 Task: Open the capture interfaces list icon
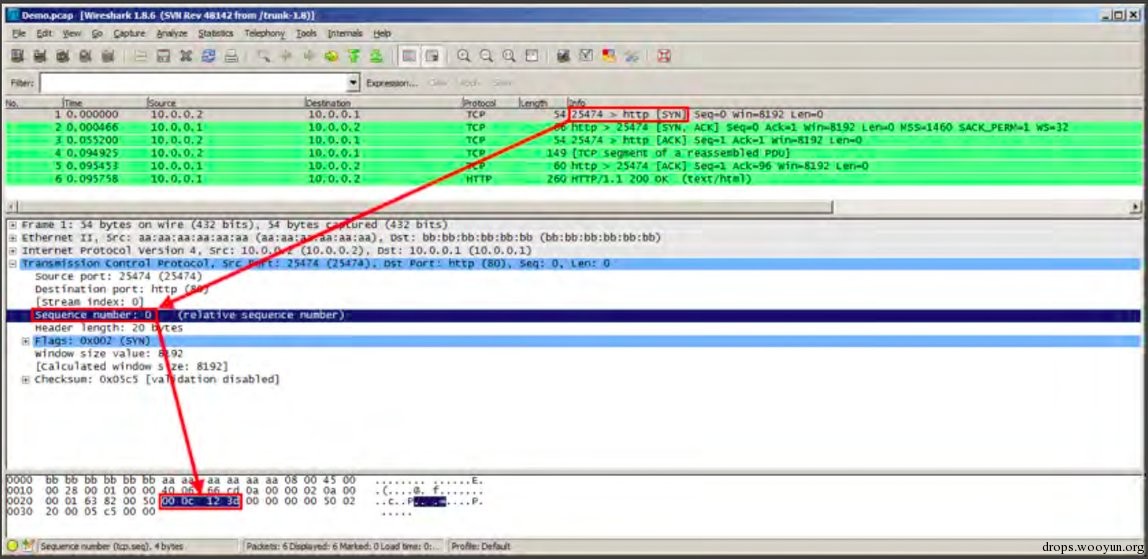coord(18,56)
